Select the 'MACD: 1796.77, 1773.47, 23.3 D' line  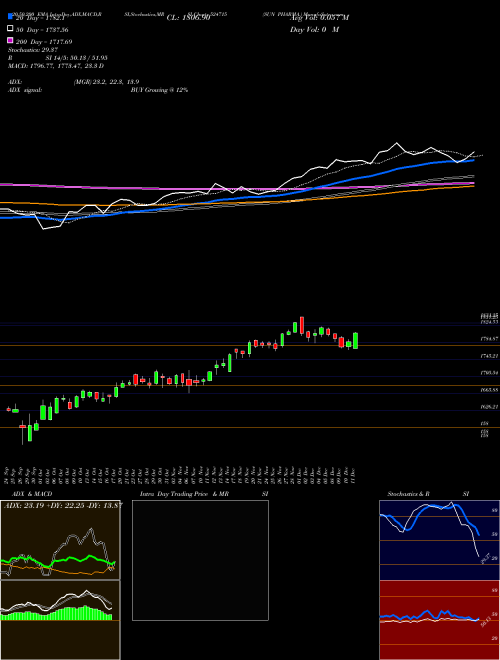coord(56,66)
